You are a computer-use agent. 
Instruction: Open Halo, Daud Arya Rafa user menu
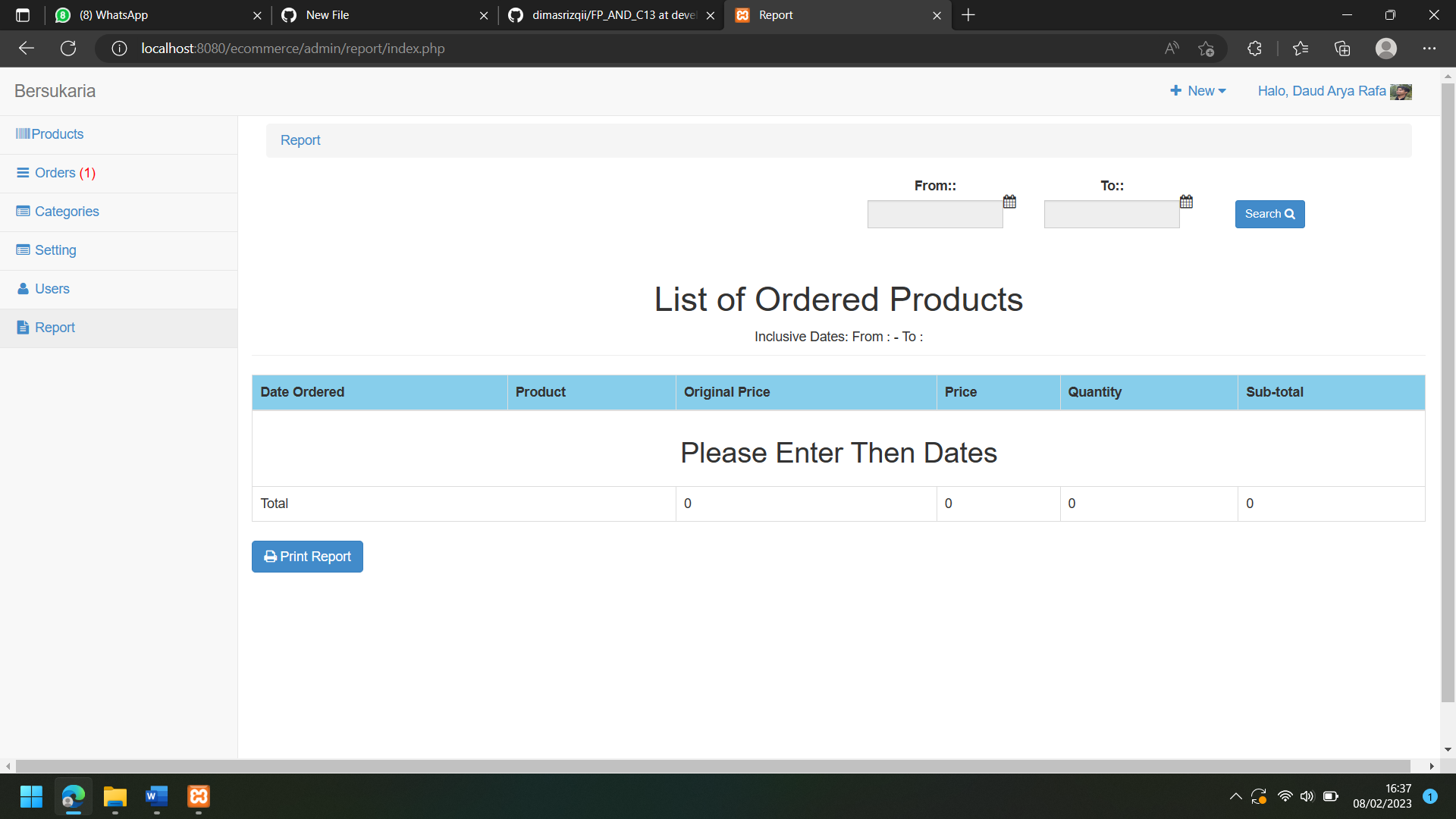1321,91
